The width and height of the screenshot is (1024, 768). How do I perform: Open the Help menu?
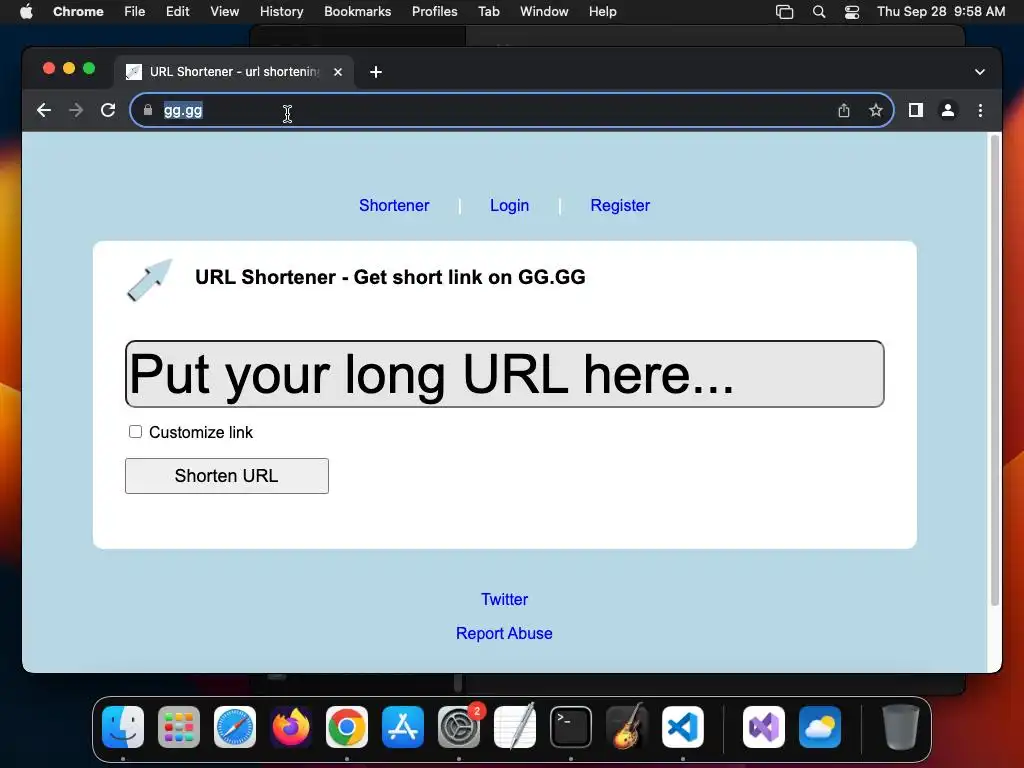tap(602, 12)
